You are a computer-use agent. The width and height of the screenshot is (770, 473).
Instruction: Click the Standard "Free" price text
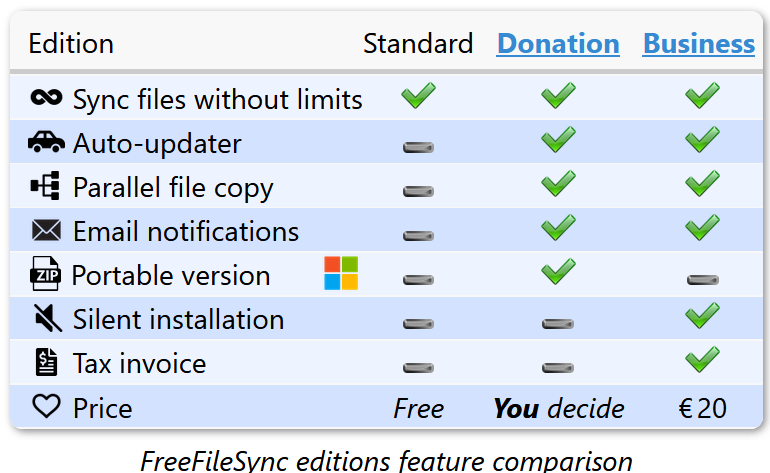[x=418, y=408]
